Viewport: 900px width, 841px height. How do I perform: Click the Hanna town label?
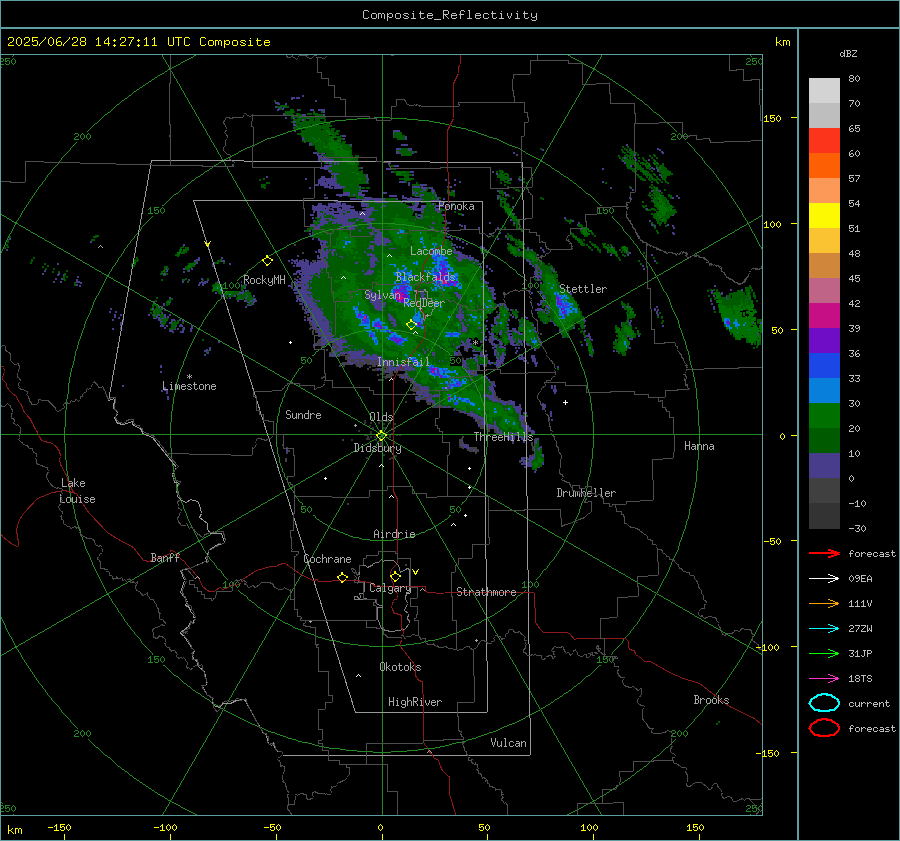pyautogui.click(x=699, y=446)
